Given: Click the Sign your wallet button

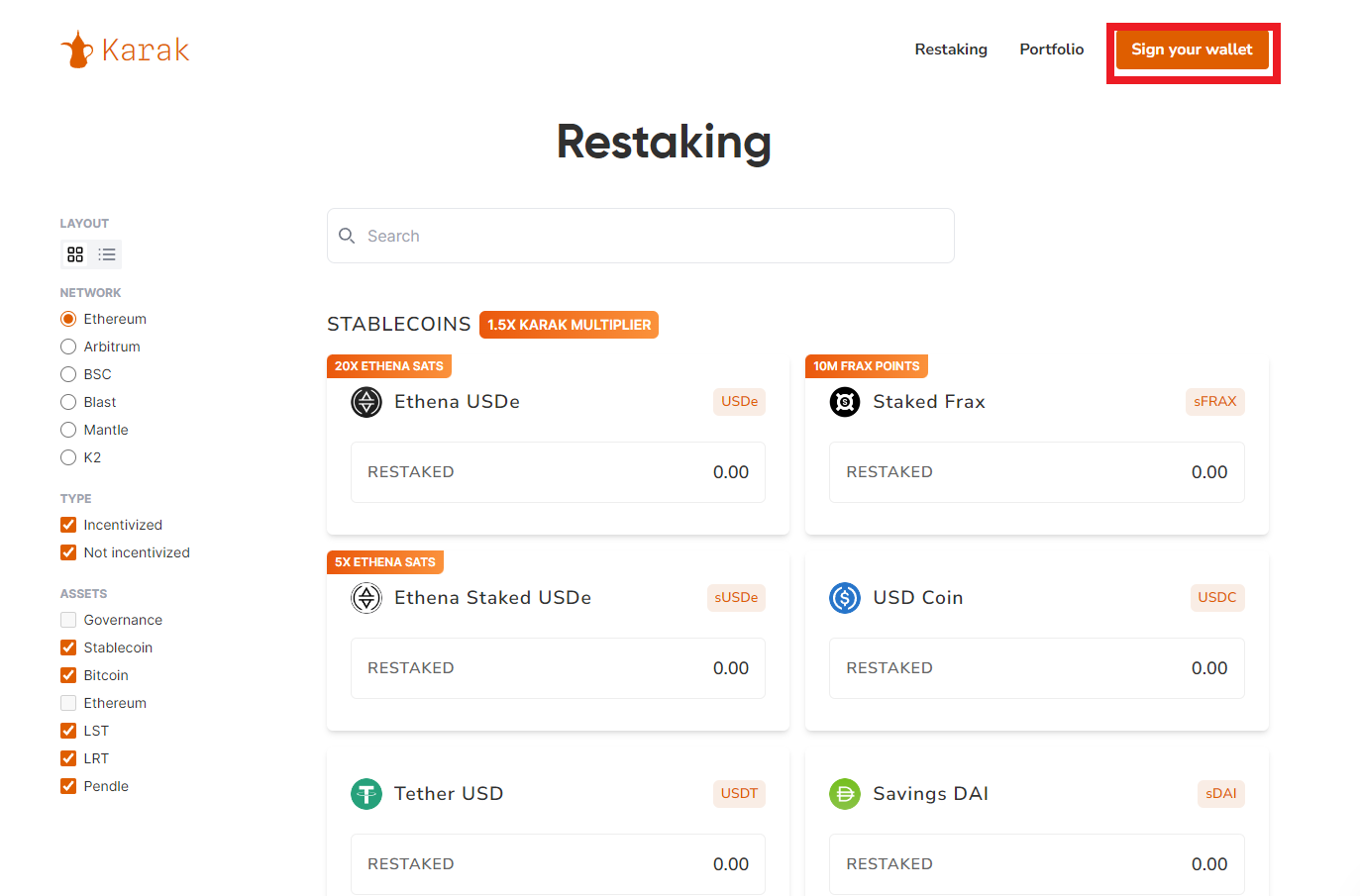Looking at the screenshot, I should pyautogui.click(x=1192, y=50).
